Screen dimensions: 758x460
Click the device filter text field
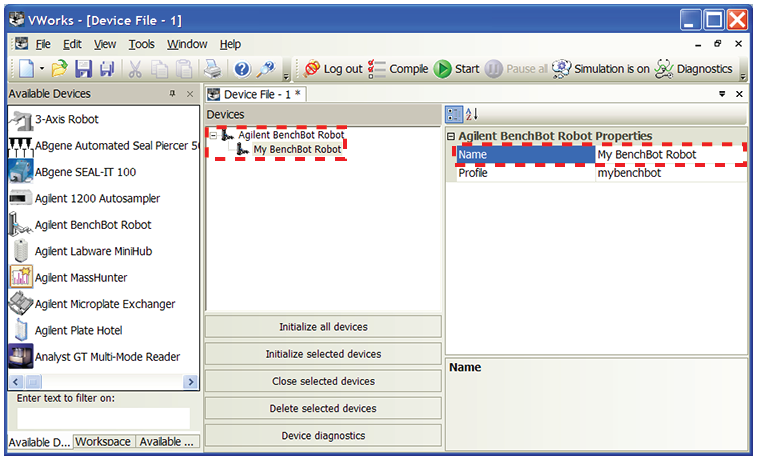[x=103, y=418]
